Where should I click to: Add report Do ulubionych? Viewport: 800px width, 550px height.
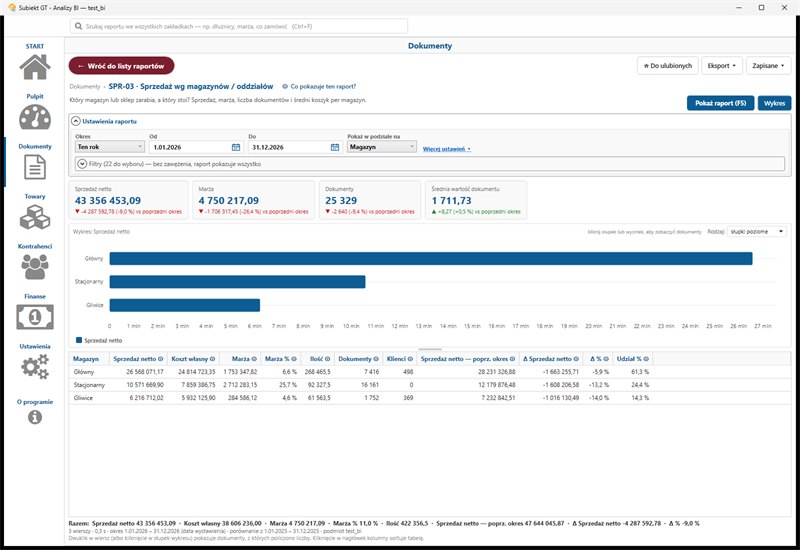coord(667,66)
